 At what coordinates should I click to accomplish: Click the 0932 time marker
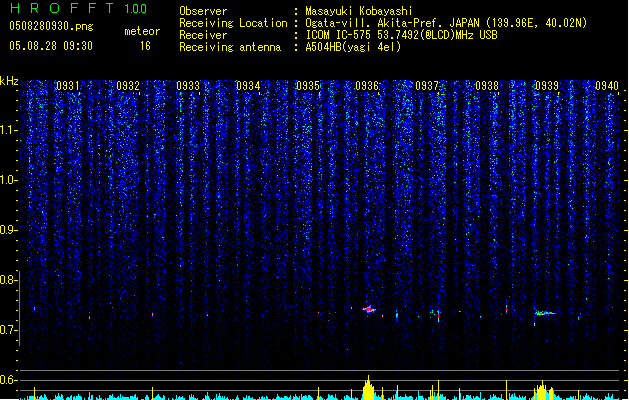pyautogui.click(x=128, y=86)
